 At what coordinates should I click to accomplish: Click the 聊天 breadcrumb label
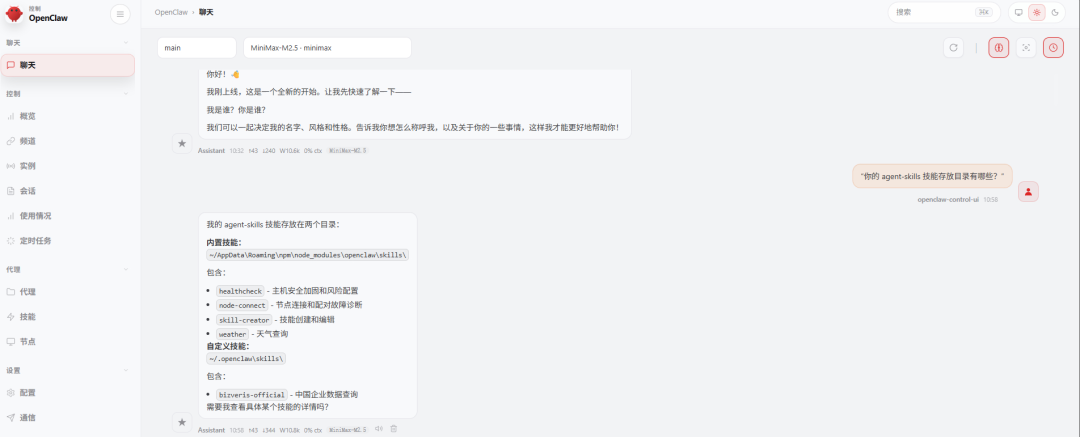click(206, 12)
